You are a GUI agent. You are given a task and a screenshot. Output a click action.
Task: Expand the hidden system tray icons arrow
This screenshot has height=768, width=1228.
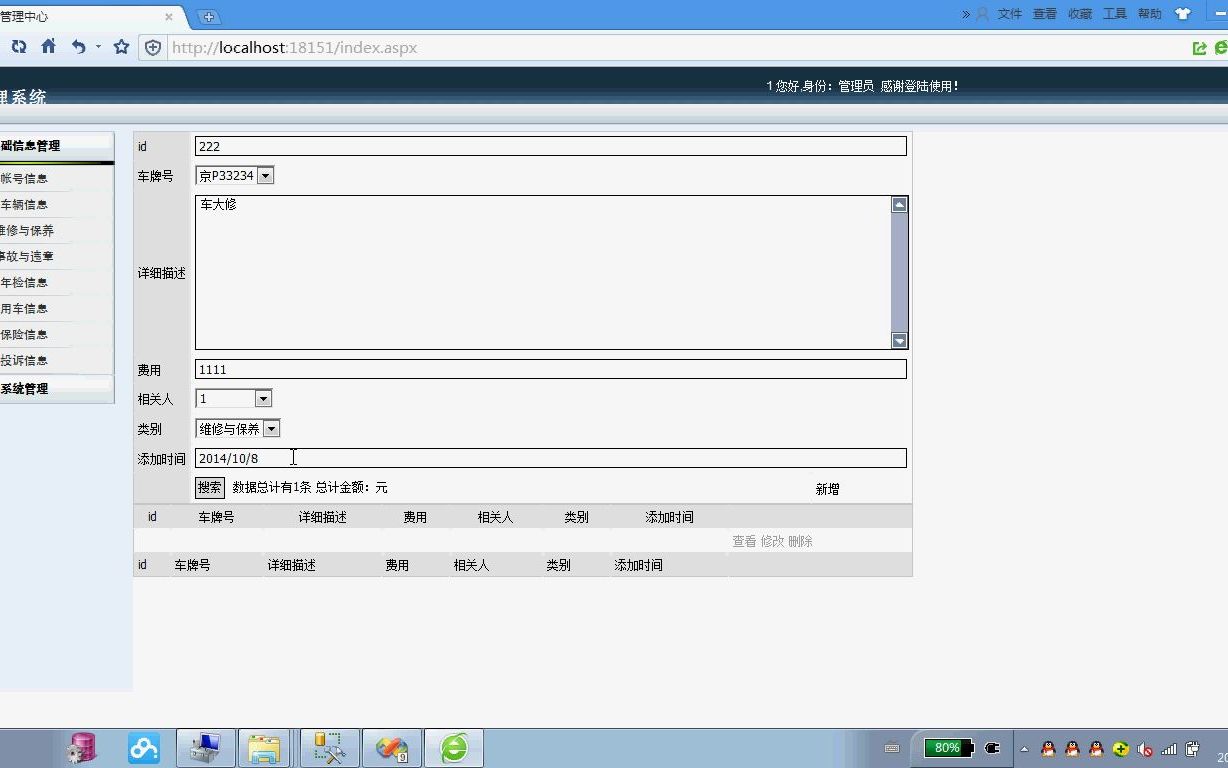1023,747
